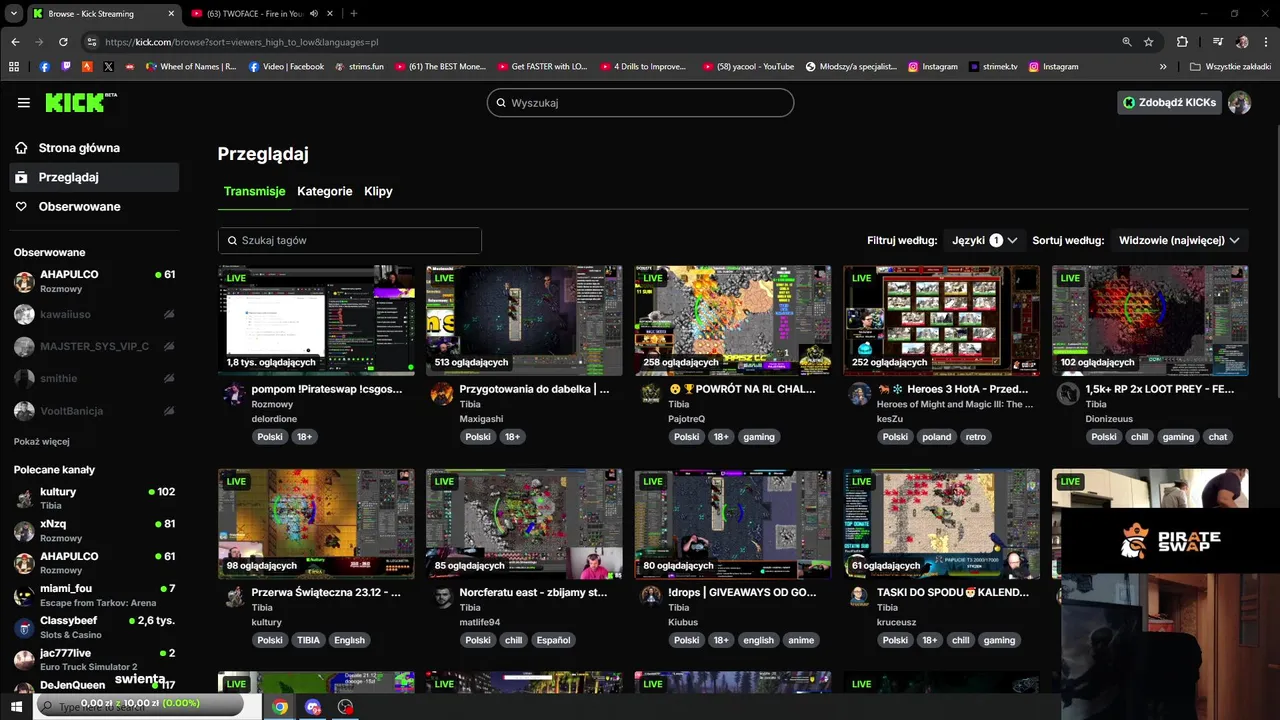The height and width of the screenshot is (720, 1280).
Task: Click the search magnifier icon
Action: click(499, 103)
